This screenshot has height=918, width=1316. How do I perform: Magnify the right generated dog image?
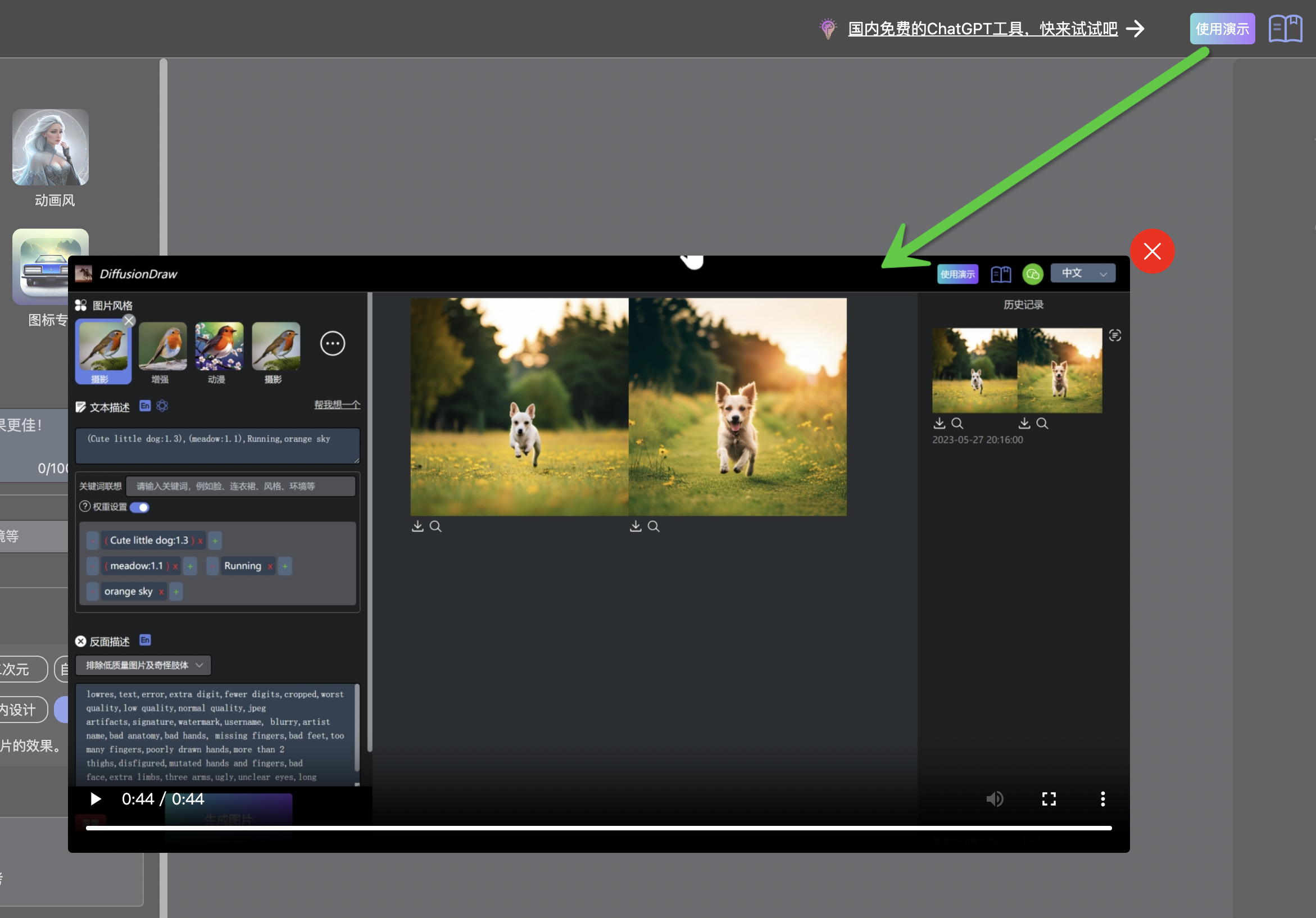pos(654,526)
